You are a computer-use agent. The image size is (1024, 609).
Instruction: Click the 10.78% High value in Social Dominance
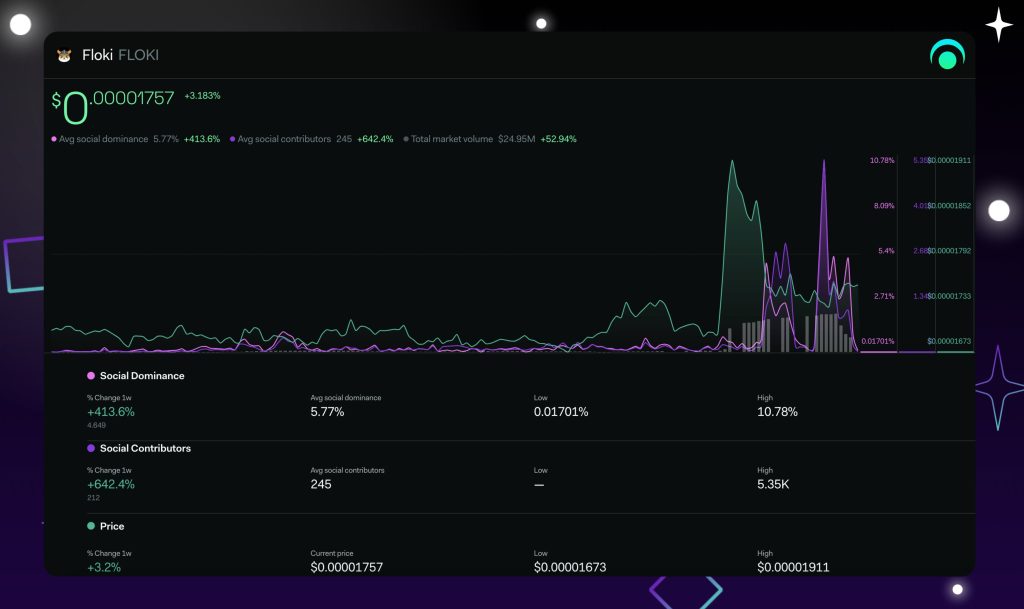tap(777, 412)
